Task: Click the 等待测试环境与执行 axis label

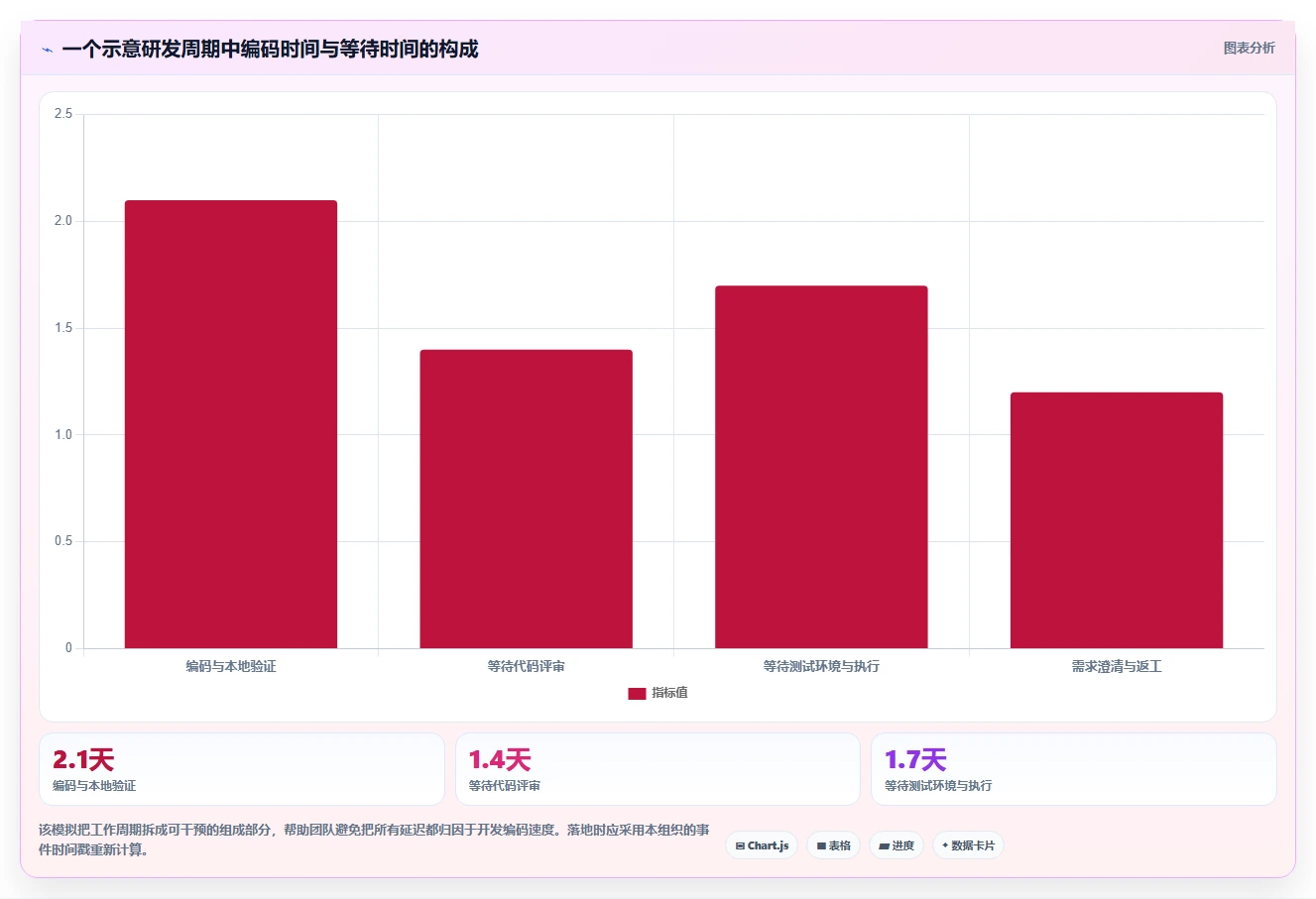Action: (x=821, y=666)
